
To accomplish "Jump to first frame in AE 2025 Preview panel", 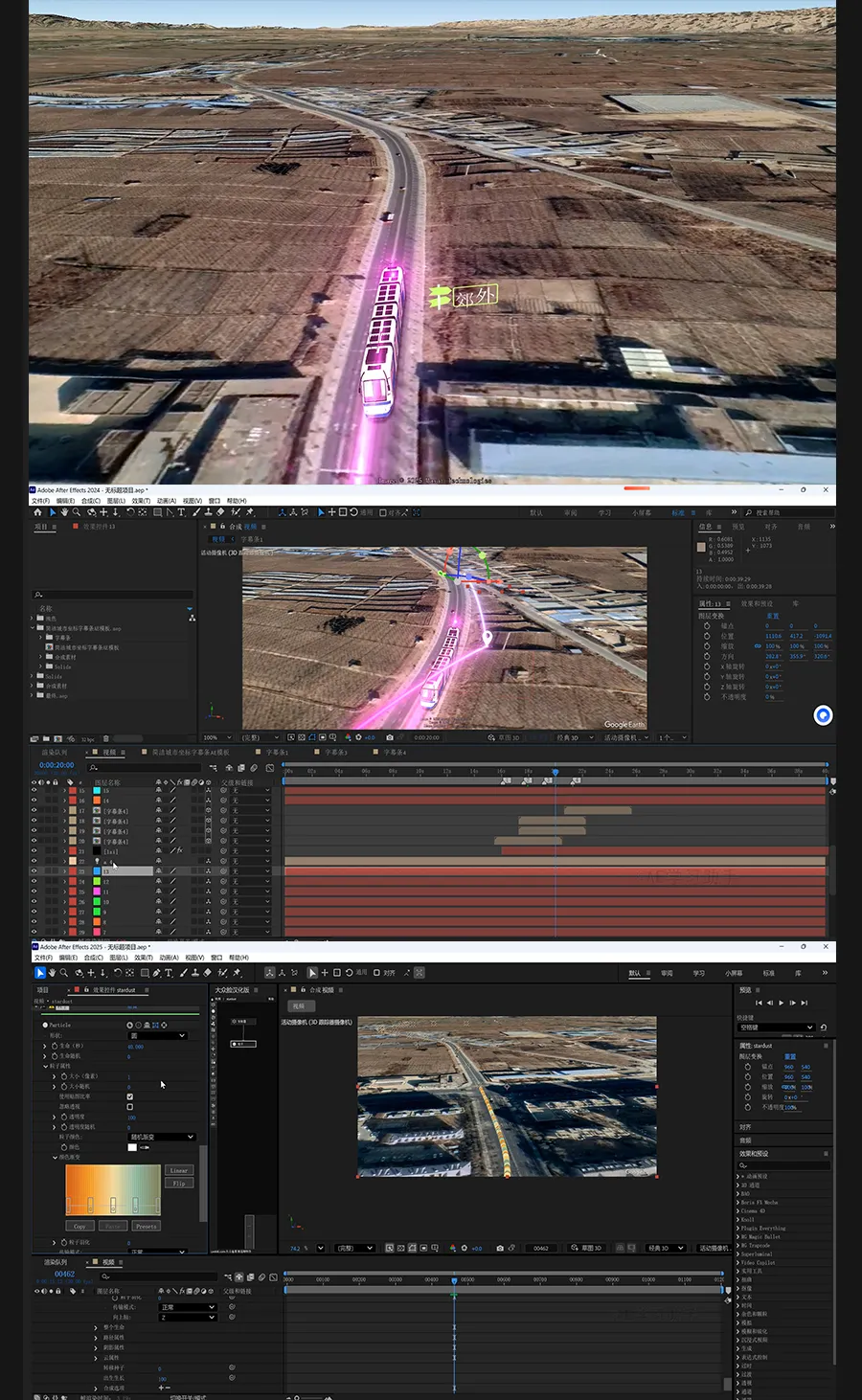I will click(759, 1003).
